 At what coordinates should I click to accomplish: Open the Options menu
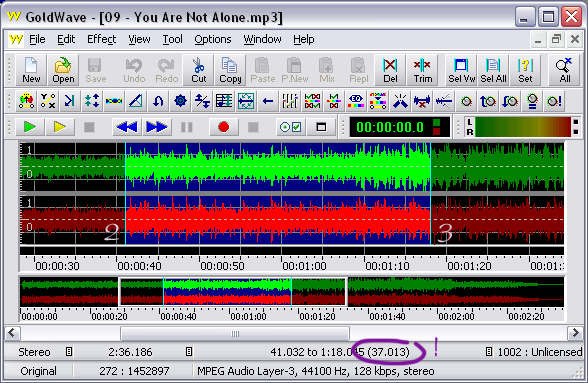point(213,39)
